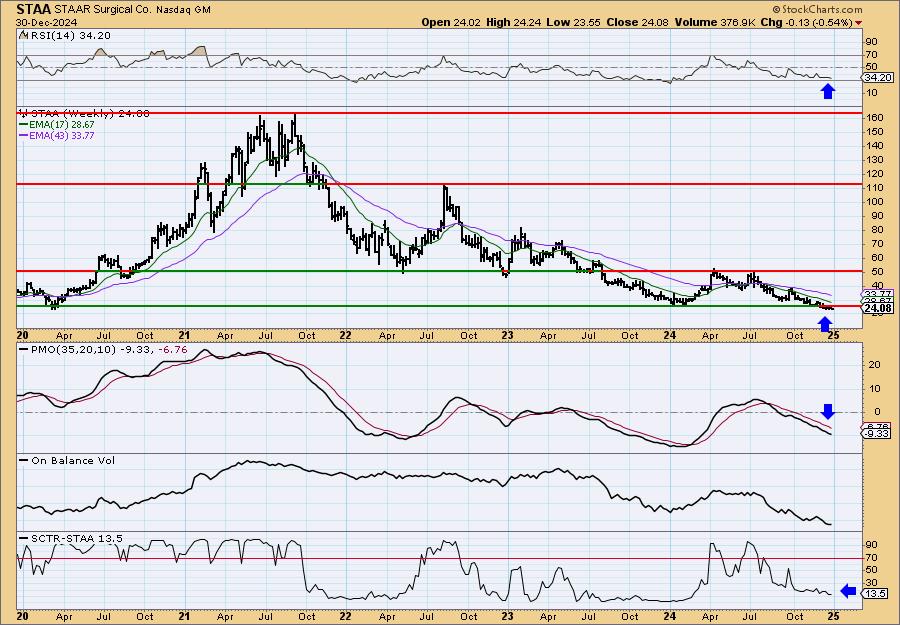Click the On Balance Vol panel label

[x=73, y=460]
